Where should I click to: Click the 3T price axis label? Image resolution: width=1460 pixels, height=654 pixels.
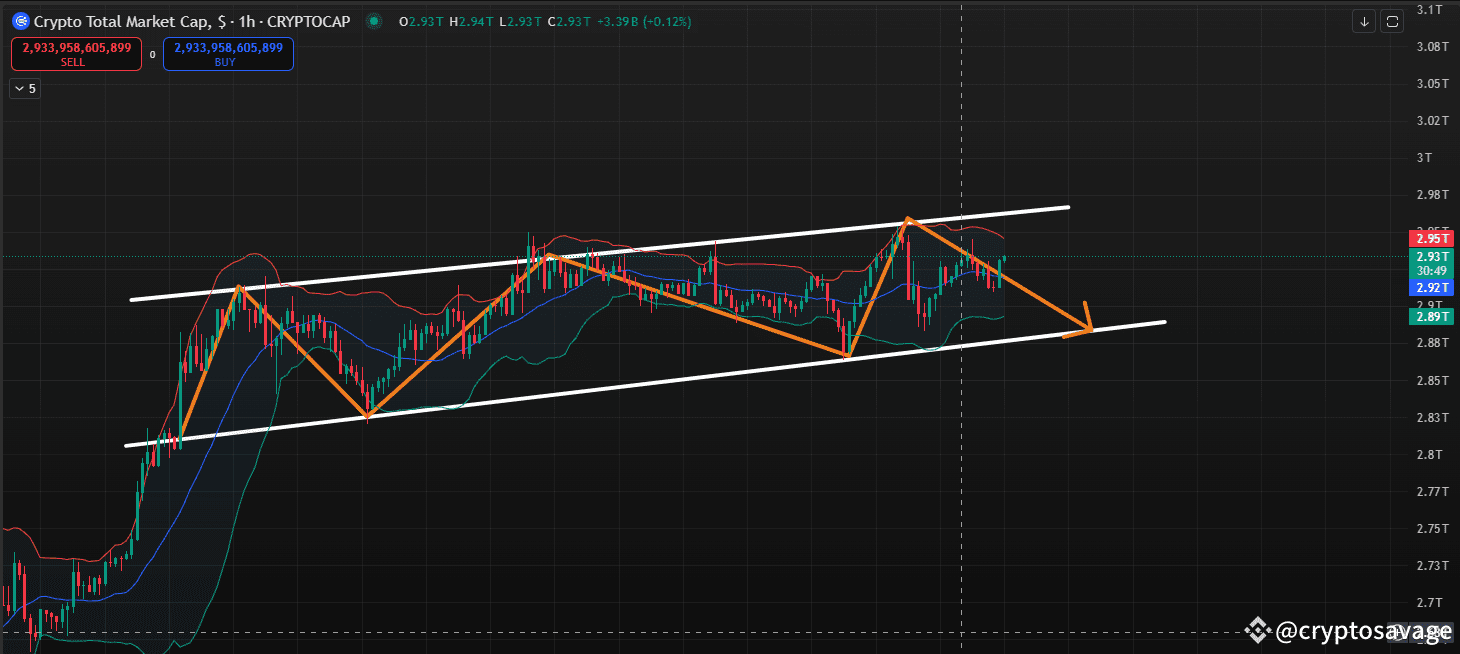tap(1424, 158)
